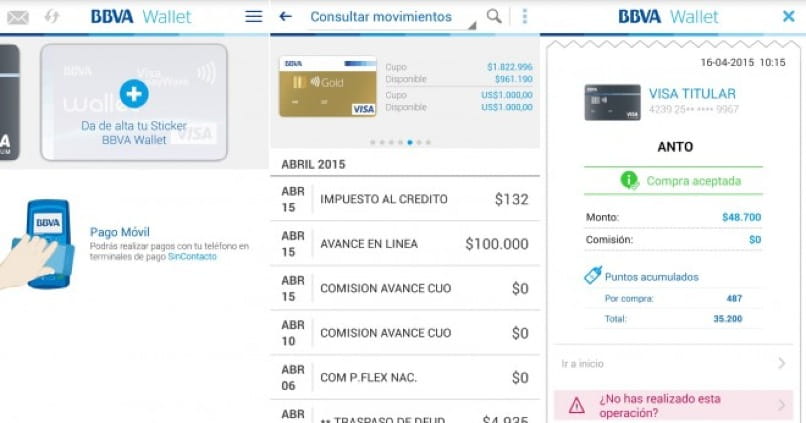Select the Total points 35.200
The width and height of the screenshot is (806, 423).
pos(727,319)
